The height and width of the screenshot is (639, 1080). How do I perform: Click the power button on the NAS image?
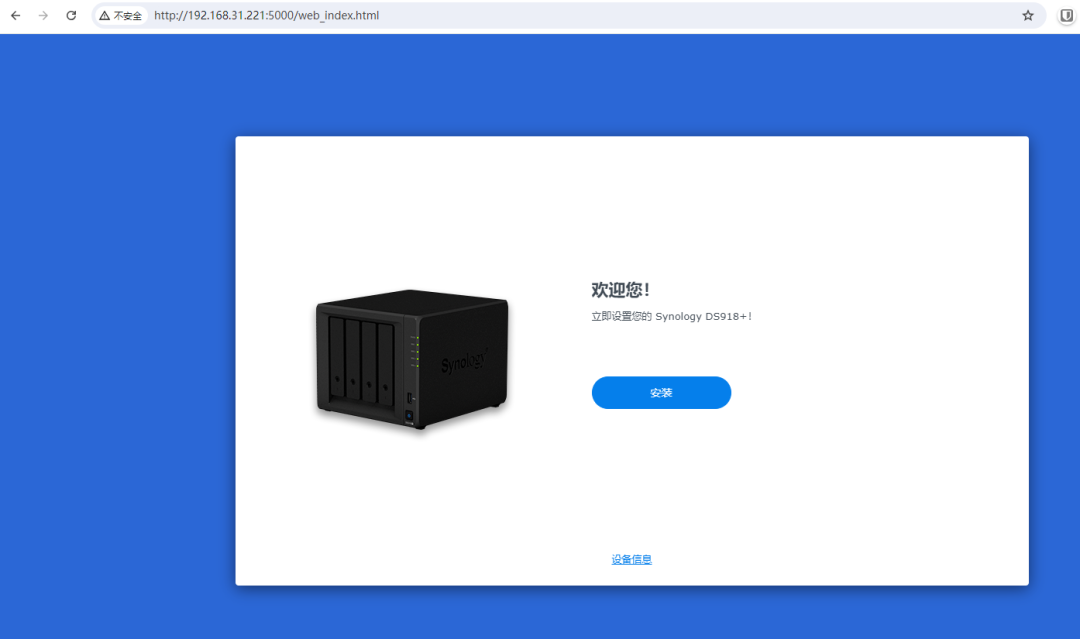pyautogui.click(x=409, y=417)
